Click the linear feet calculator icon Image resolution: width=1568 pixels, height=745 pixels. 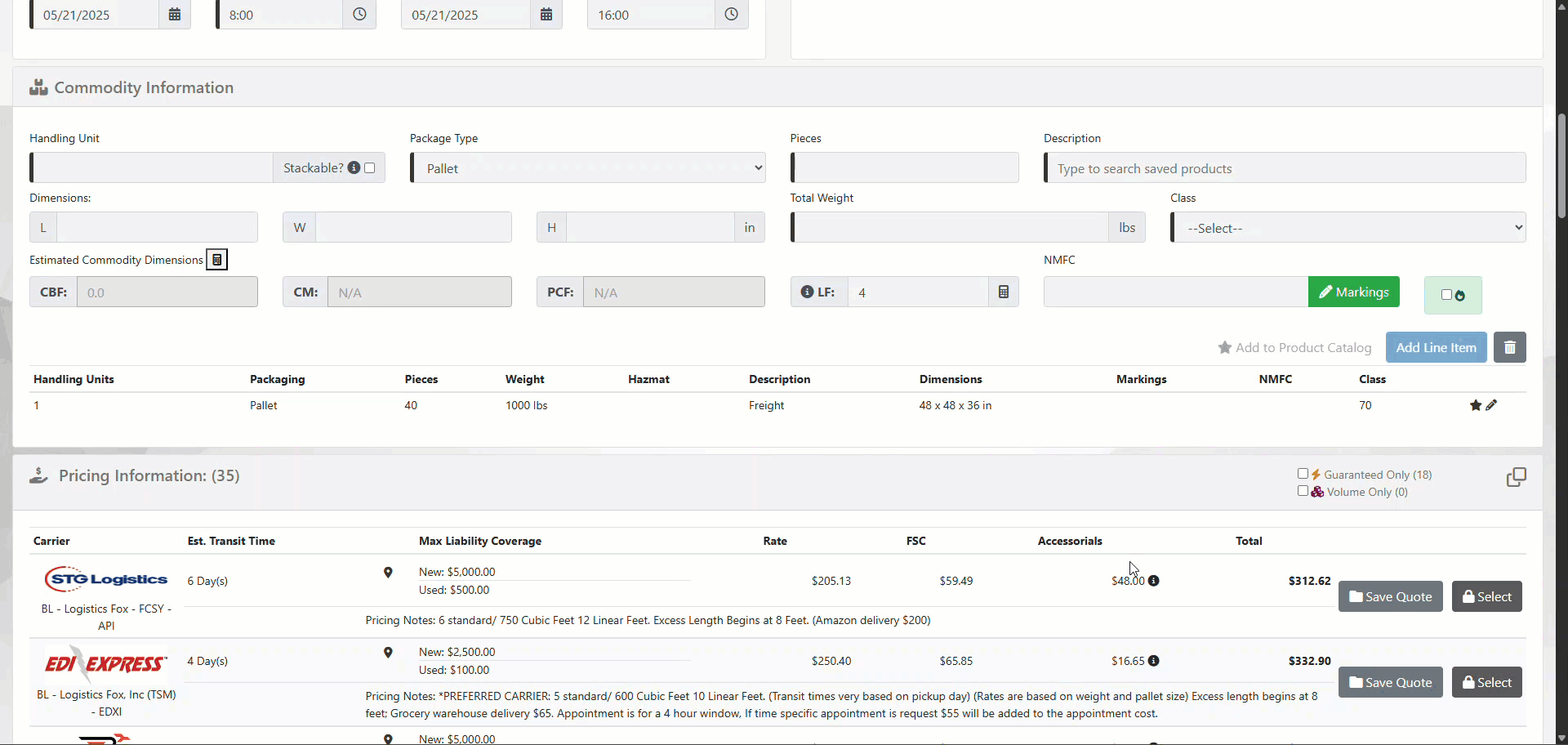click(x=1004, y=292)
